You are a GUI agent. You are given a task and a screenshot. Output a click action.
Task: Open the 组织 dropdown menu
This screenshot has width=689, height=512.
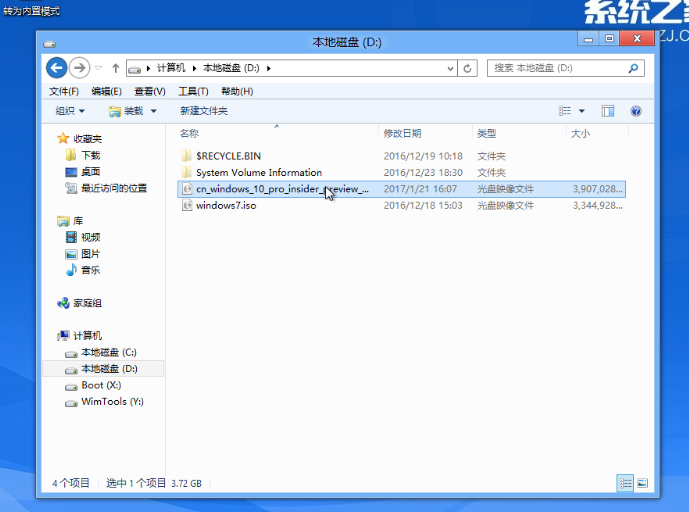70,111
